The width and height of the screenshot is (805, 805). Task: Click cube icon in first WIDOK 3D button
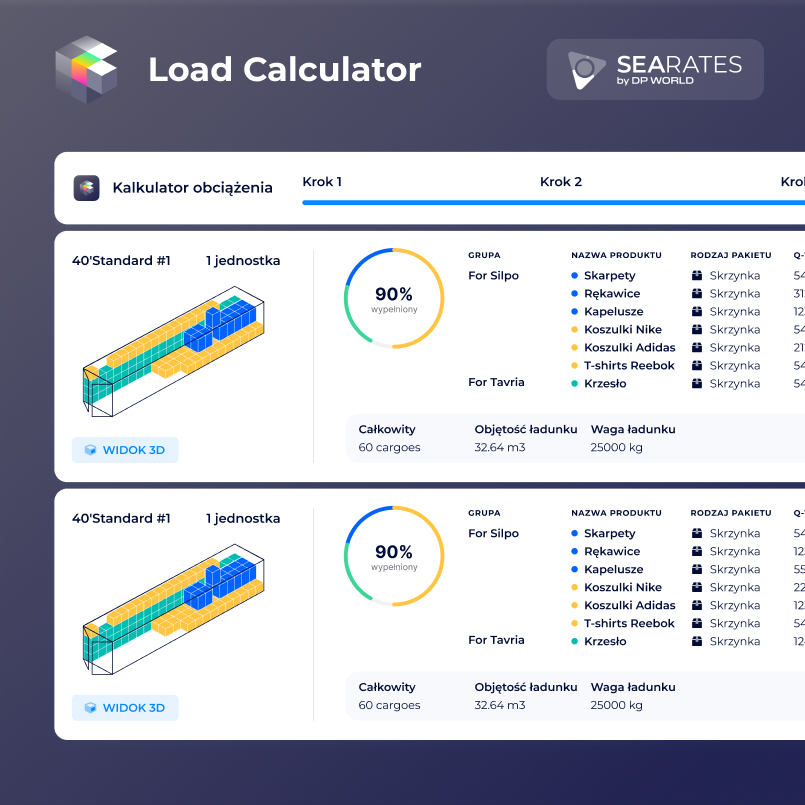(90, 450)
